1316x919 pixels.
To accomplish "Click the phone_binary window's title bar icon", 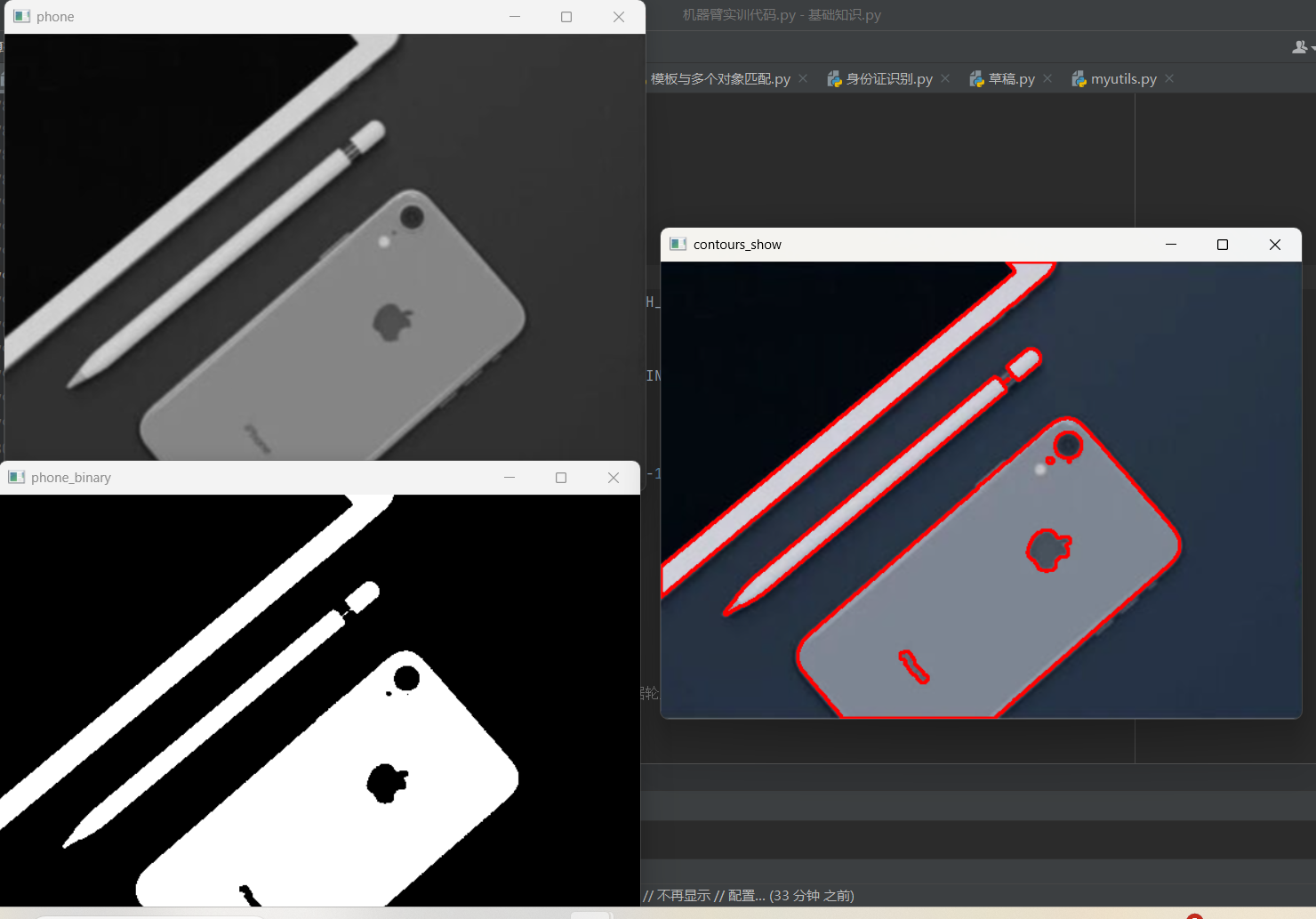I will [17, 477].
